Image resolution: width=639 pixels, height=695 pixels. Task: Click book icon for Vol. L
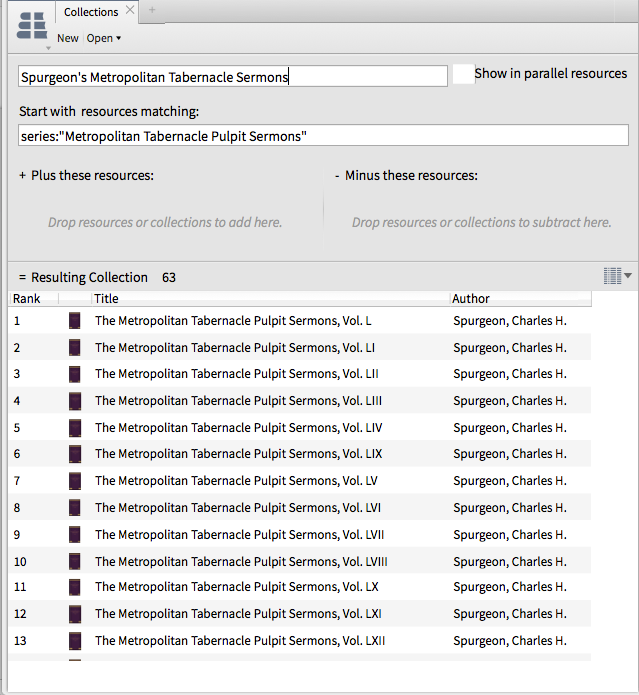(75, 320)
